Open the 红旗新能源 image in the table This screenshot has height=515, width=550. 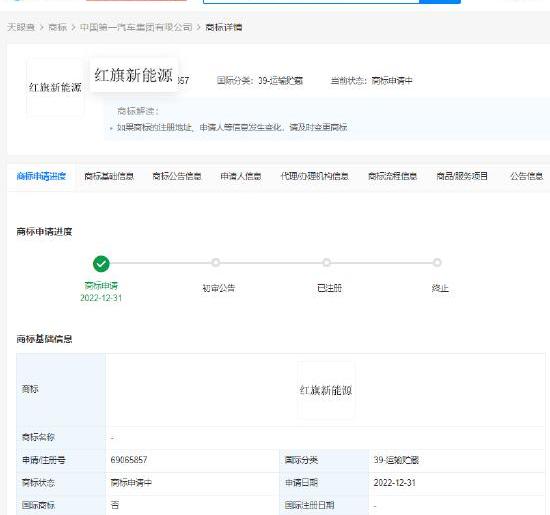[326, 390]
